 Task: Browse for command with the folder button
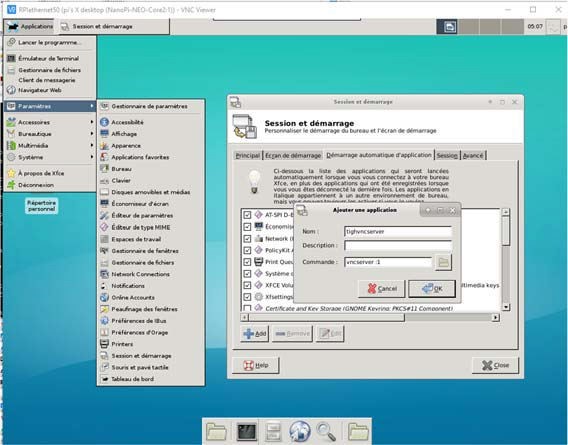(x=443, y=262)
